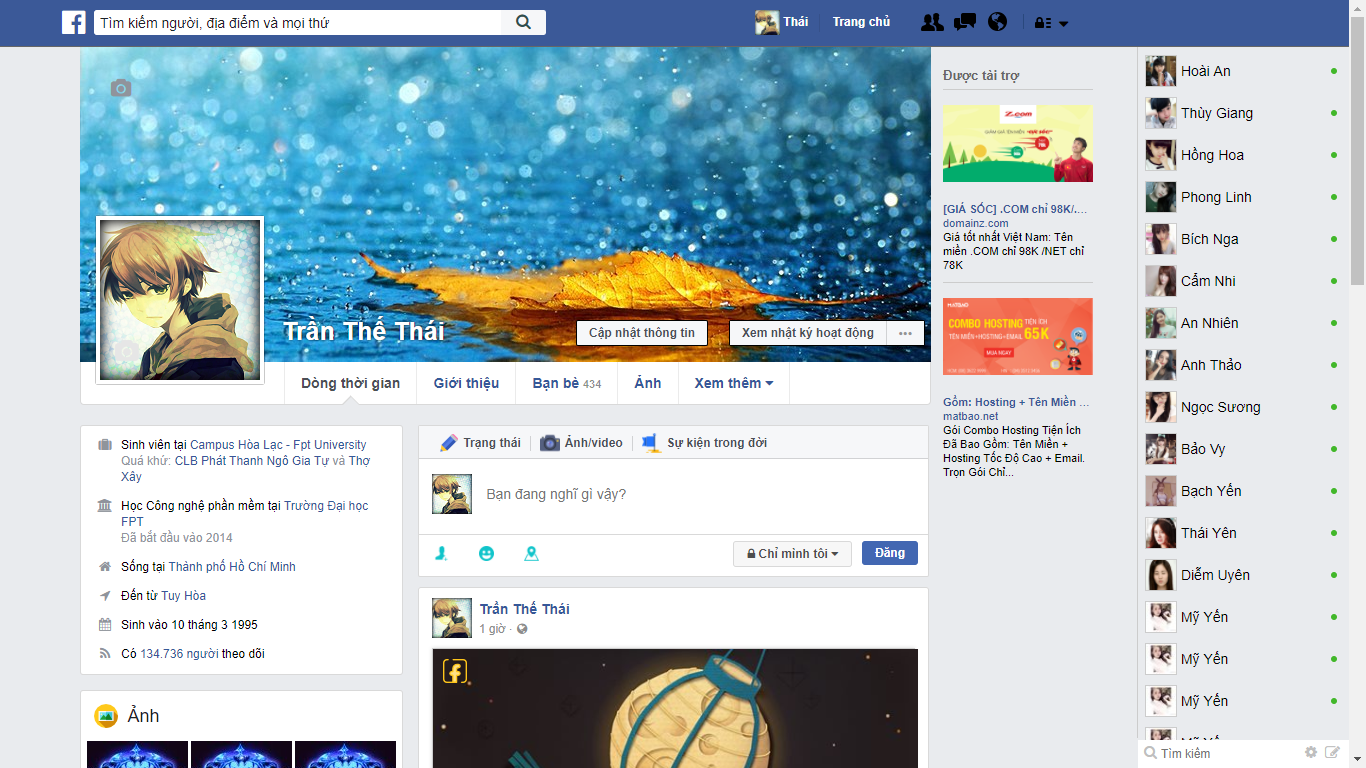Screen dimensions: 1366x768
Task: Click the search magnifier button
Action: click(523, 22)
